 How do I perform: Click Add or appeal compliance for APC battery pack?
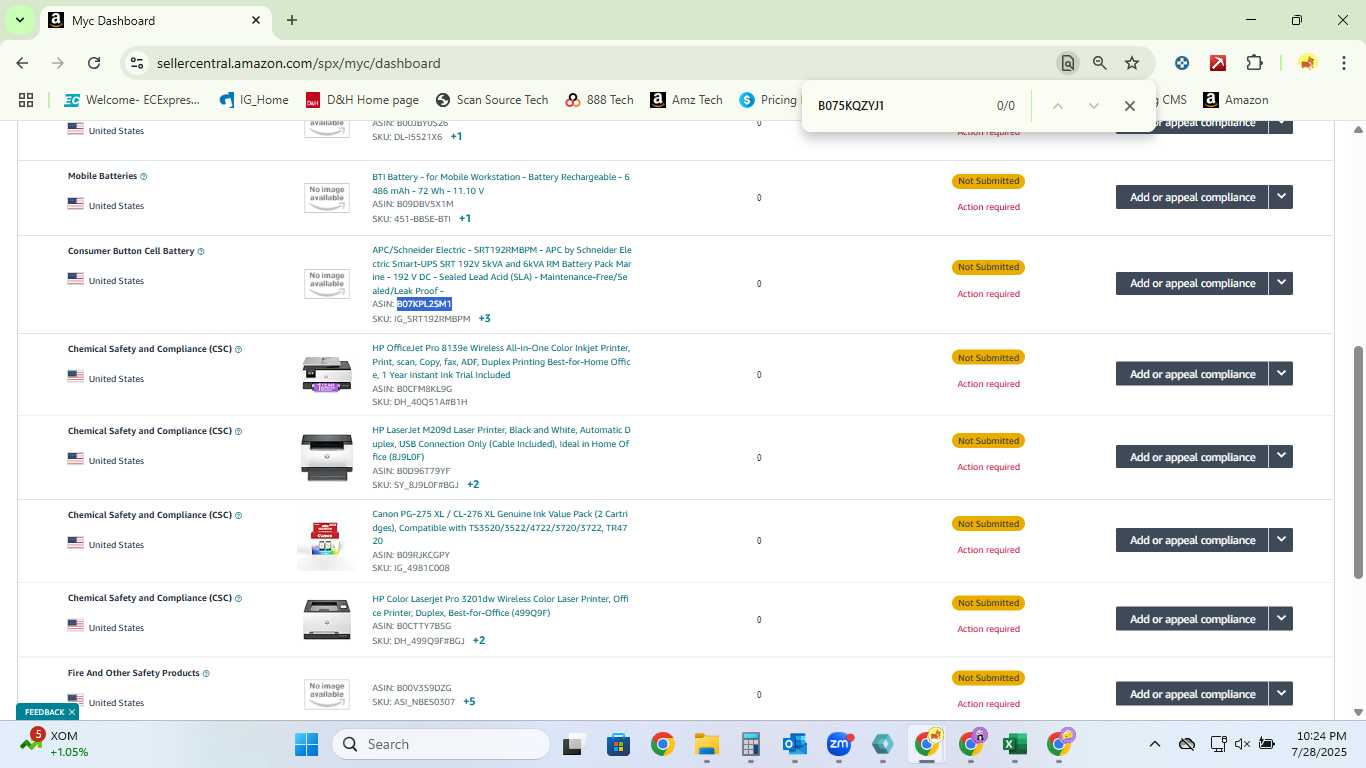1192,283
